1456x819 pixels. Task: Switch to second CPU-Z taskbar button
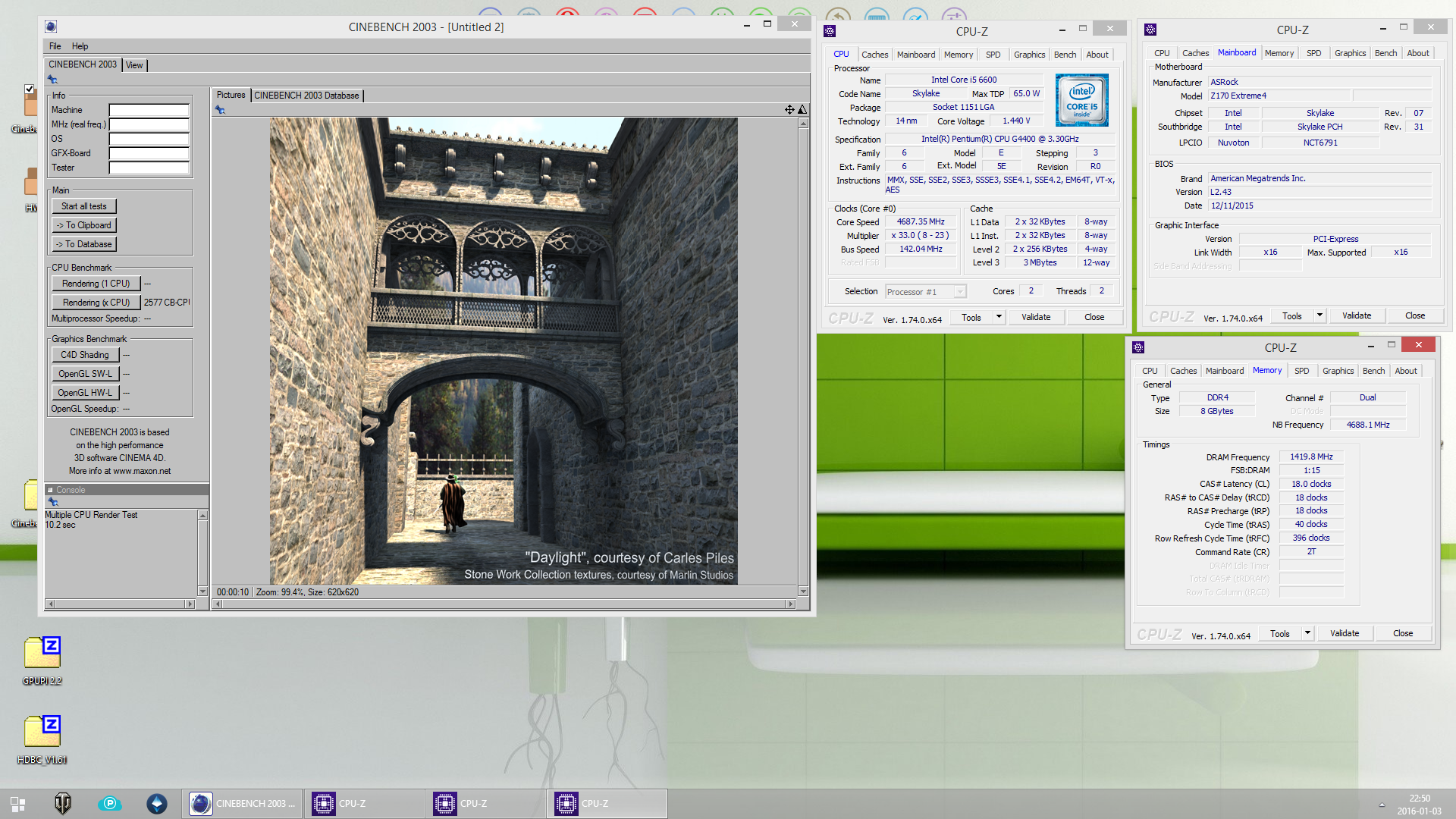coord(486,804)
